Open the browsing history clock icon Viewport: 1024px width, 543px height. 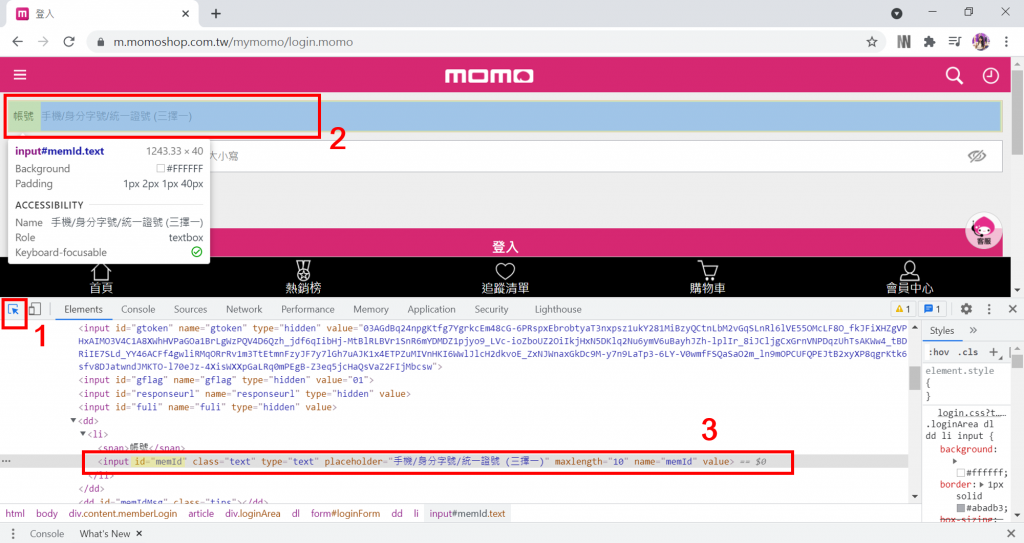(x=991, y=76)
